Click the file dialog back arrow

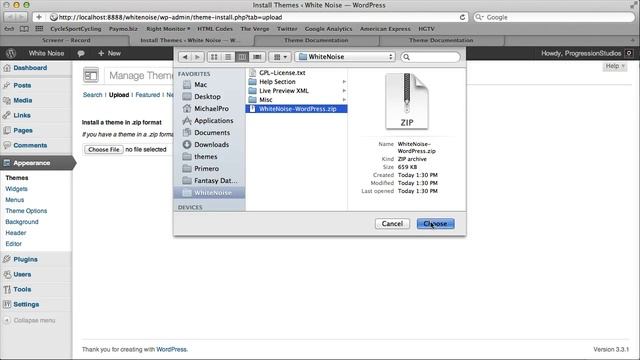coord(185,57)
